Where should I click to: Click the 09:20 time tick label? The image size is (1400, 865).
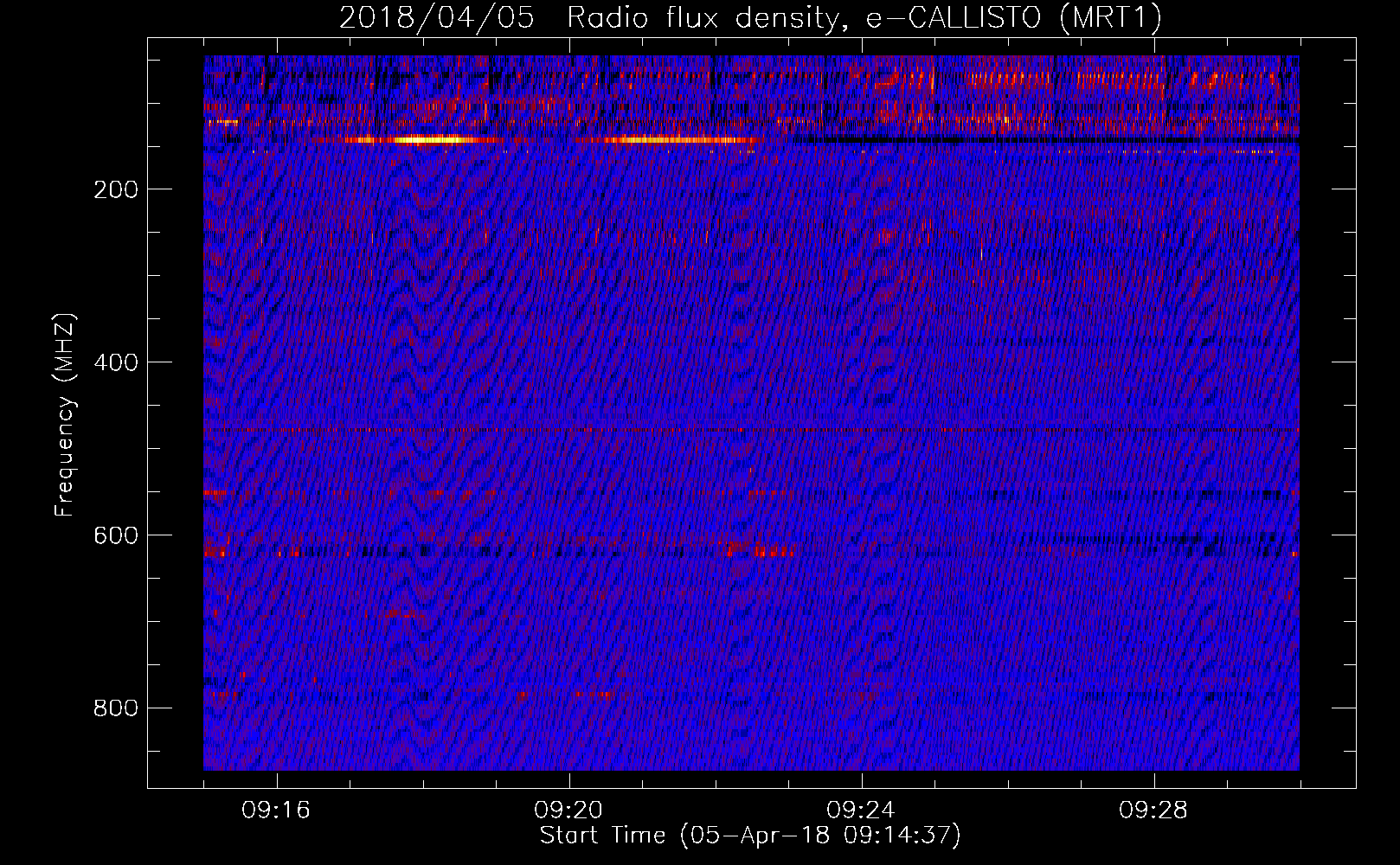tap(568, 811)
